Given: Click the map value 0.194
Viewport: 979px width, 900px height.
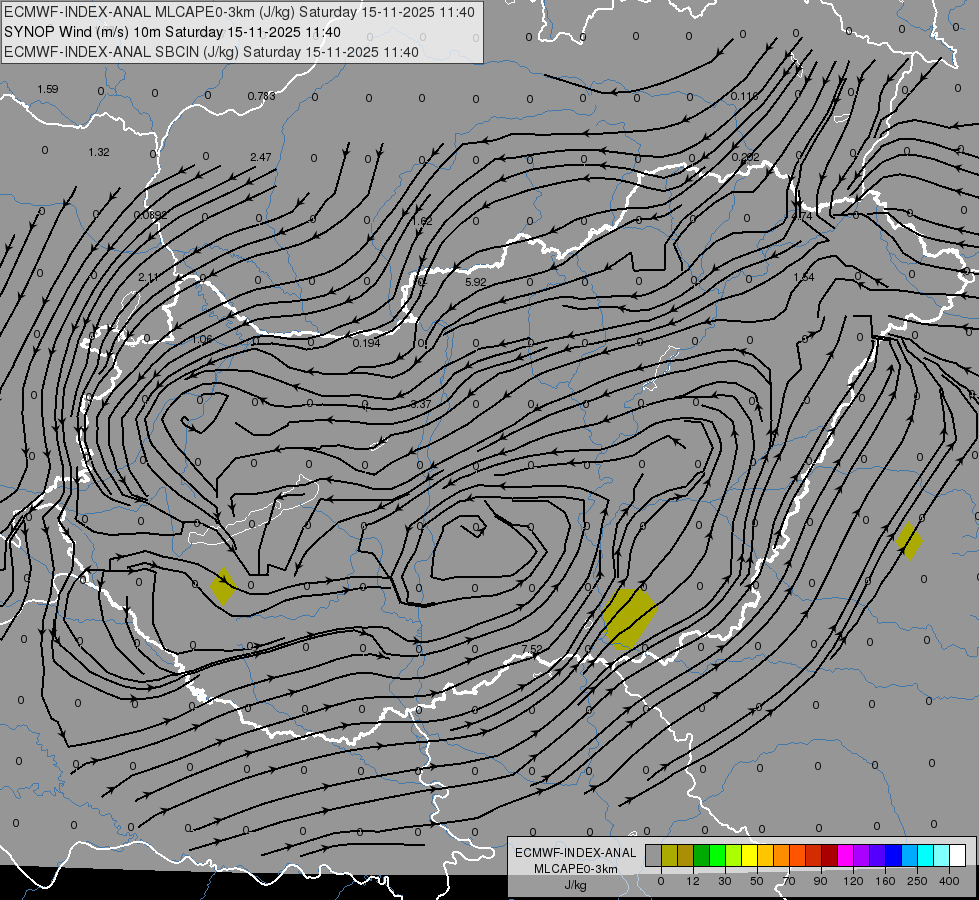Looking at the screenshot, I should point(366,343).
